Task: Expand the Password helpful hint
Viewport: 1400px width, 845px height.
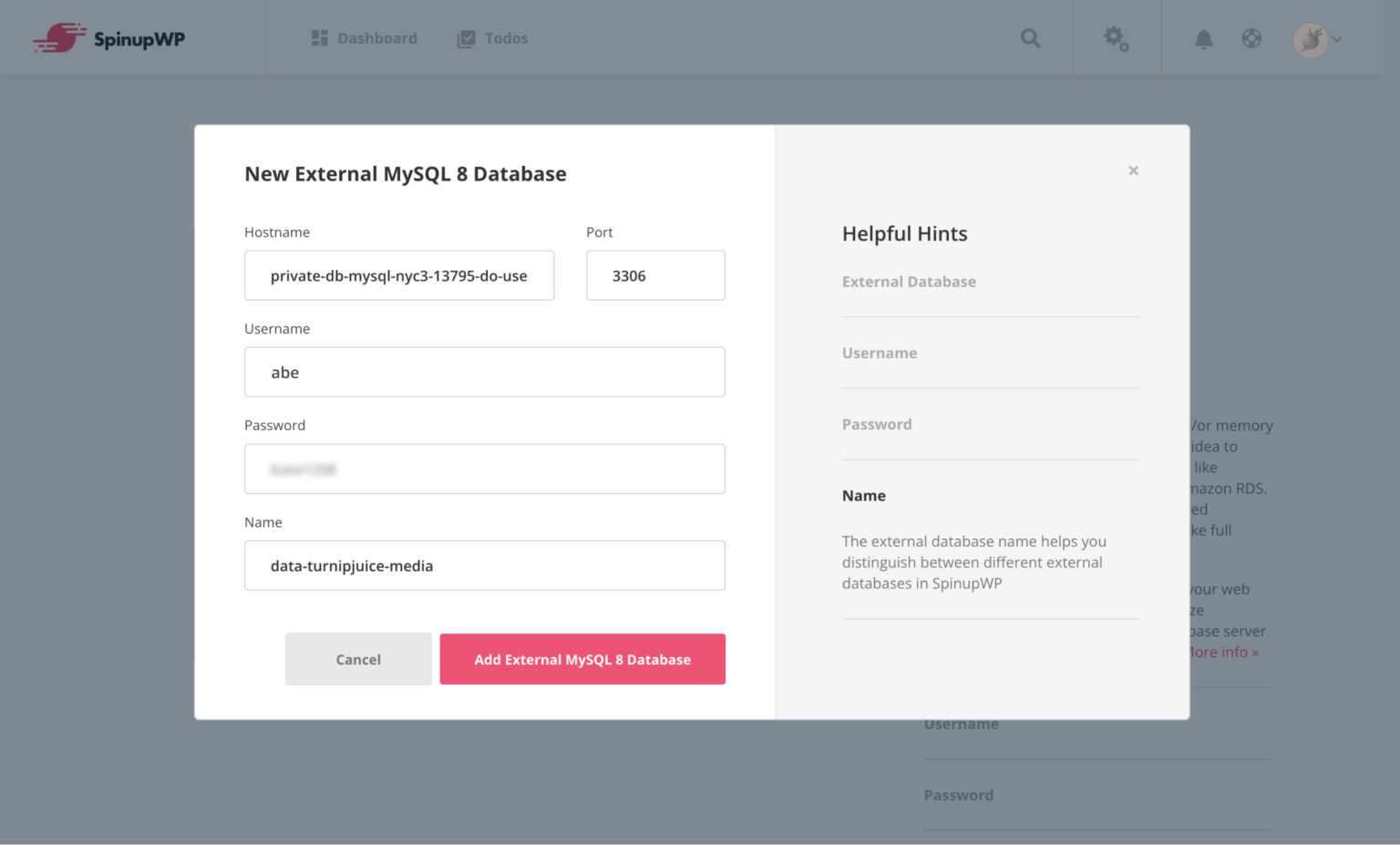Action: (877, 424)
